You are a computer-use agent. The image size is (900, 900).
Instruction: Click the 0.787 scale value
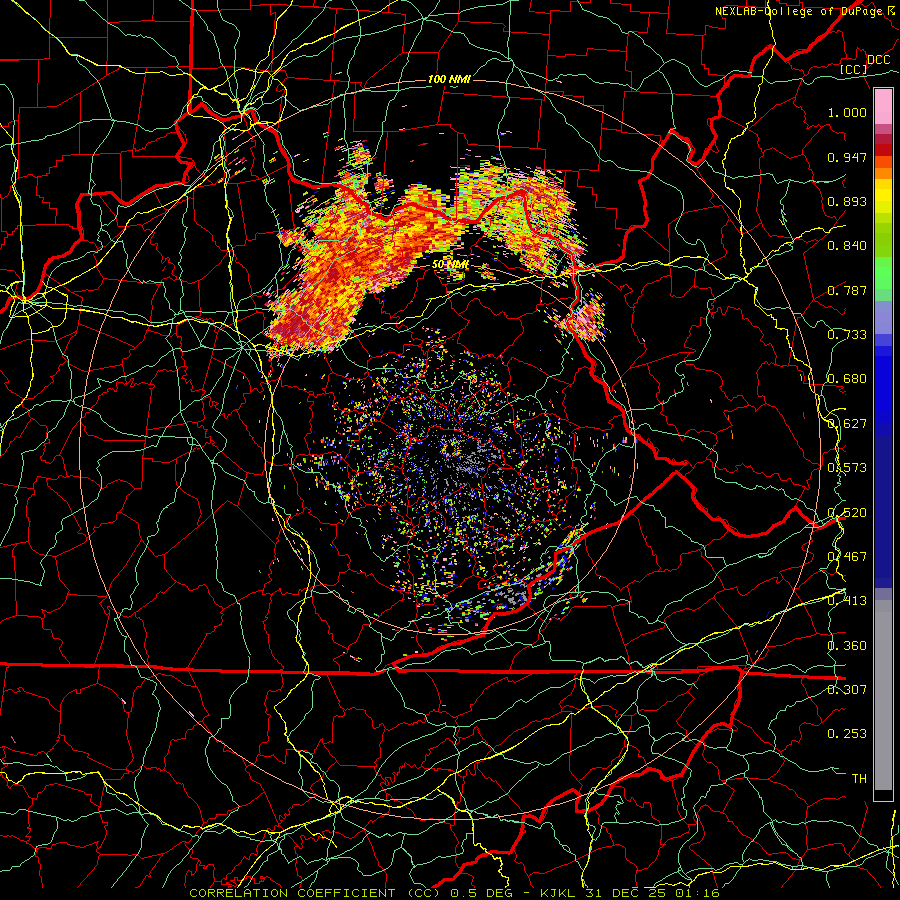(x=847, y=290)
